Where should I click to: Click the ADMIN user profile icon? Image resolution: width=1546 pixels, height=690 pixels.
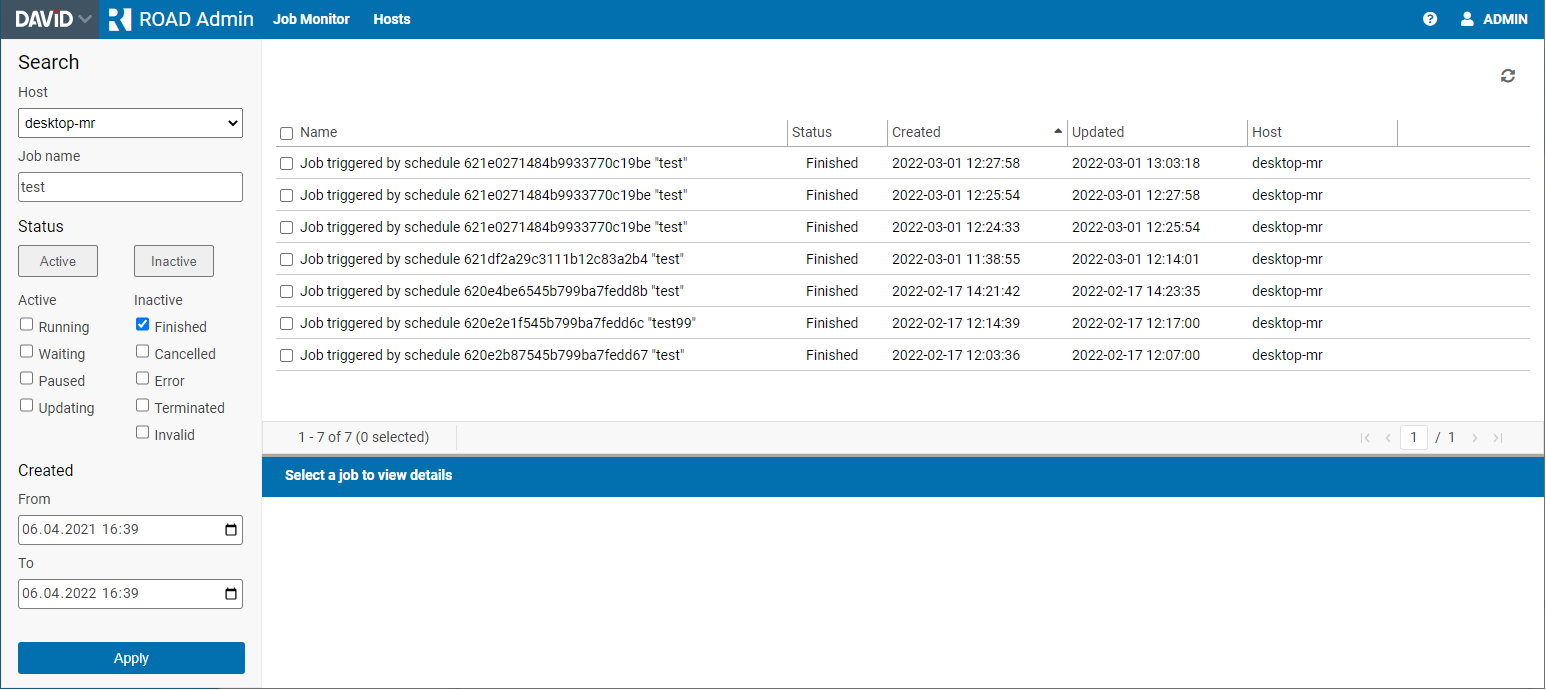click(x=1467, y=19)
